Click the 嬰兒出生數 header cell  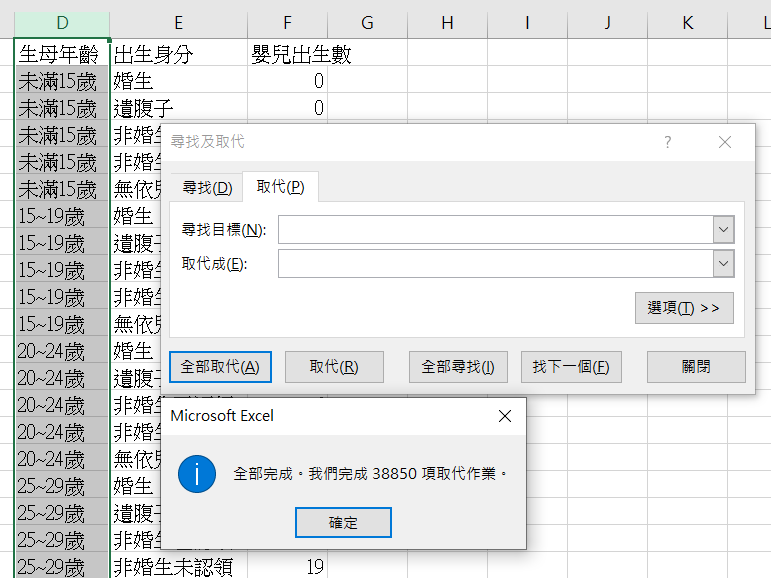pyautogui.click(x=287, y=53)
